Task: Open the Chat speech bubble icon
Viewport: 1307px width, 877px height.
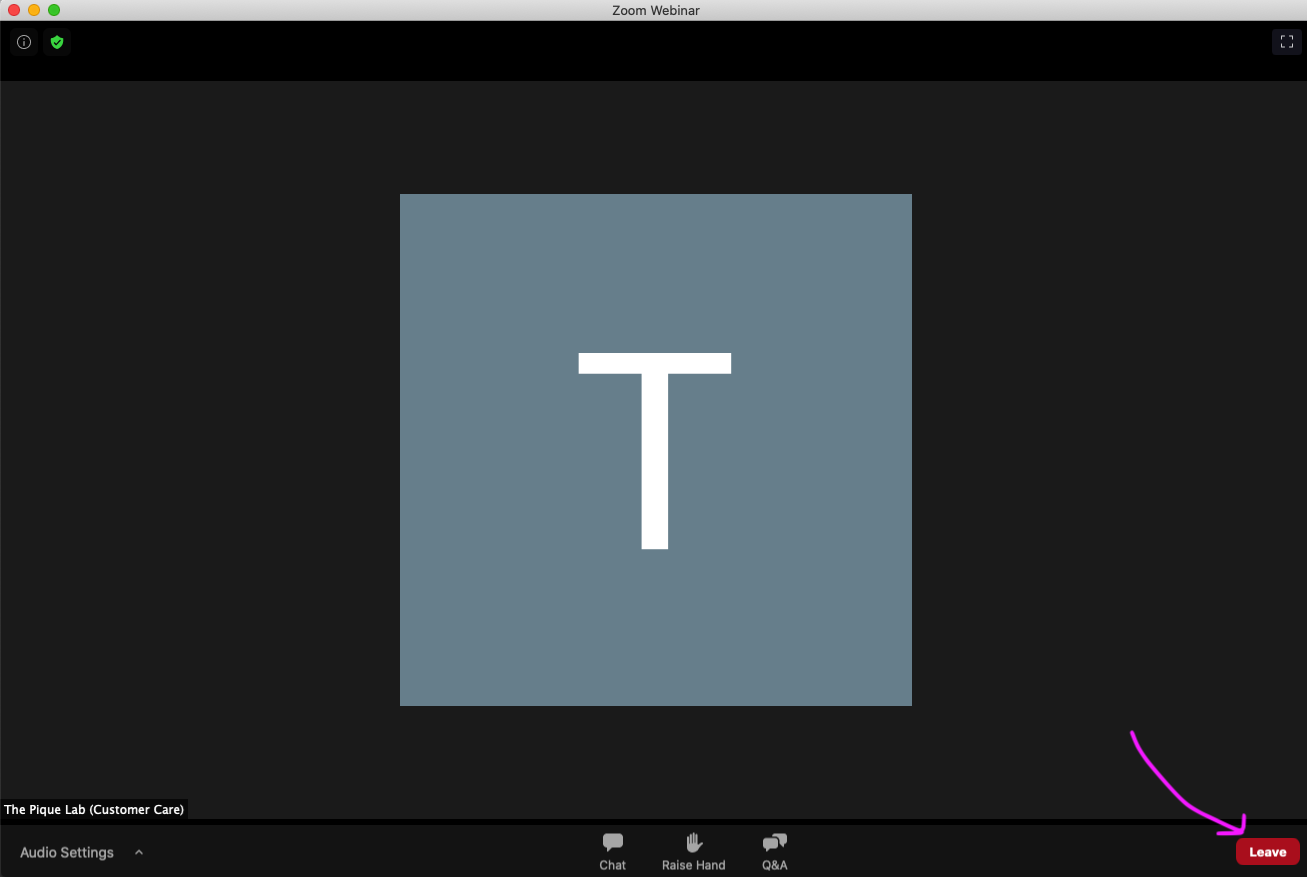Action: click(x=613, y=842)
